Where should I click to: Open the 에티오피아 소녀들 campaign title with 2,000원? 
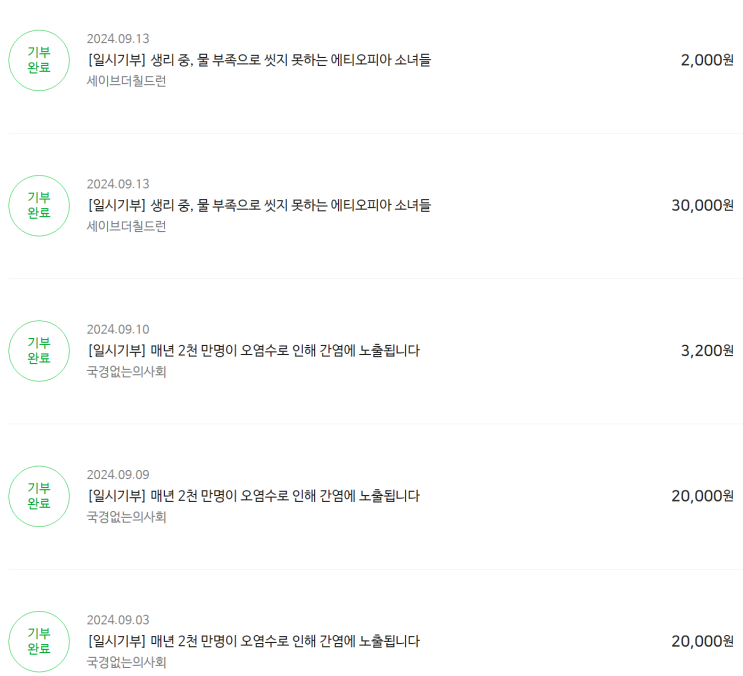[x=259, y=60]
